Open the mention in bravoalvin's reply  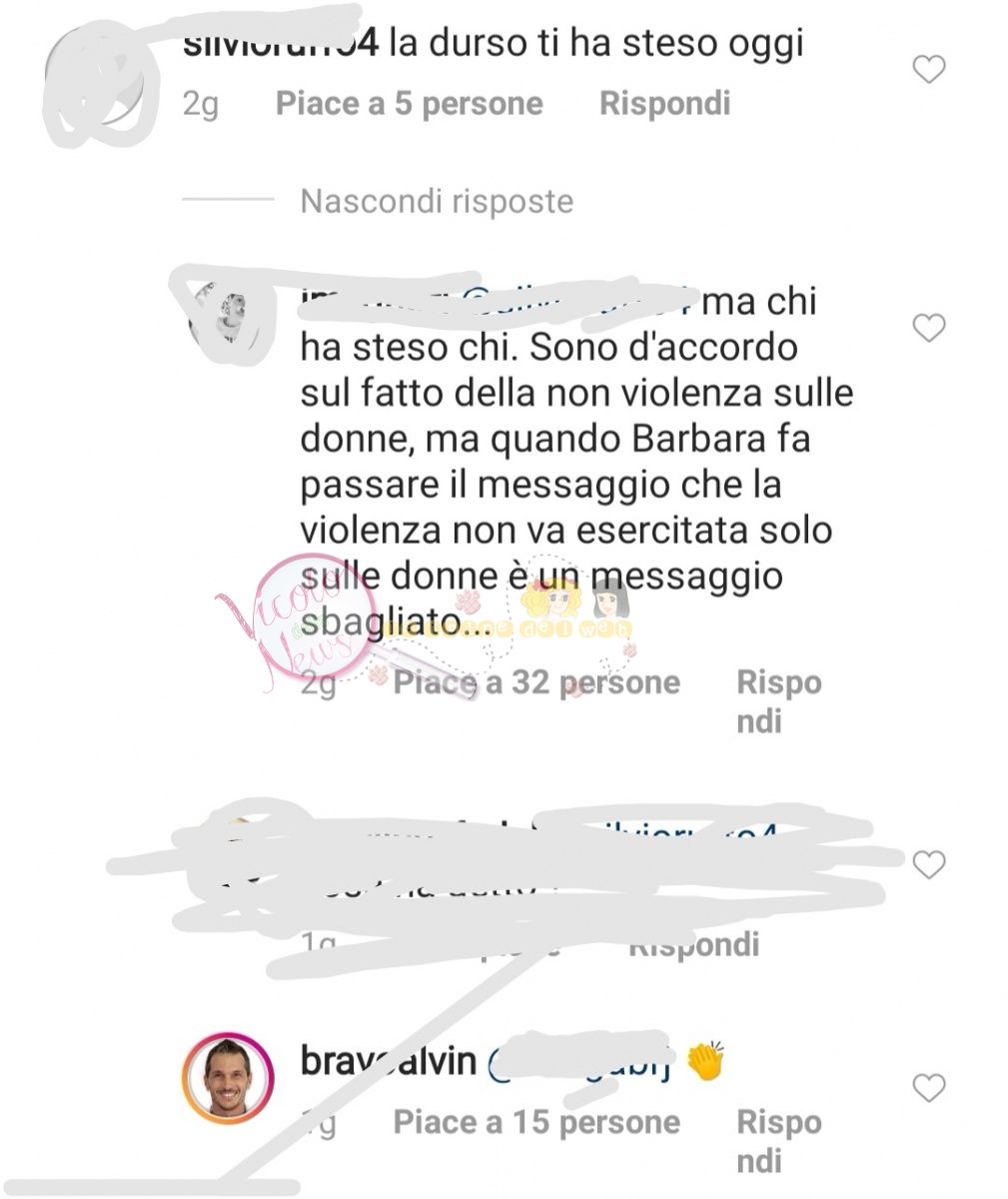583,1063
